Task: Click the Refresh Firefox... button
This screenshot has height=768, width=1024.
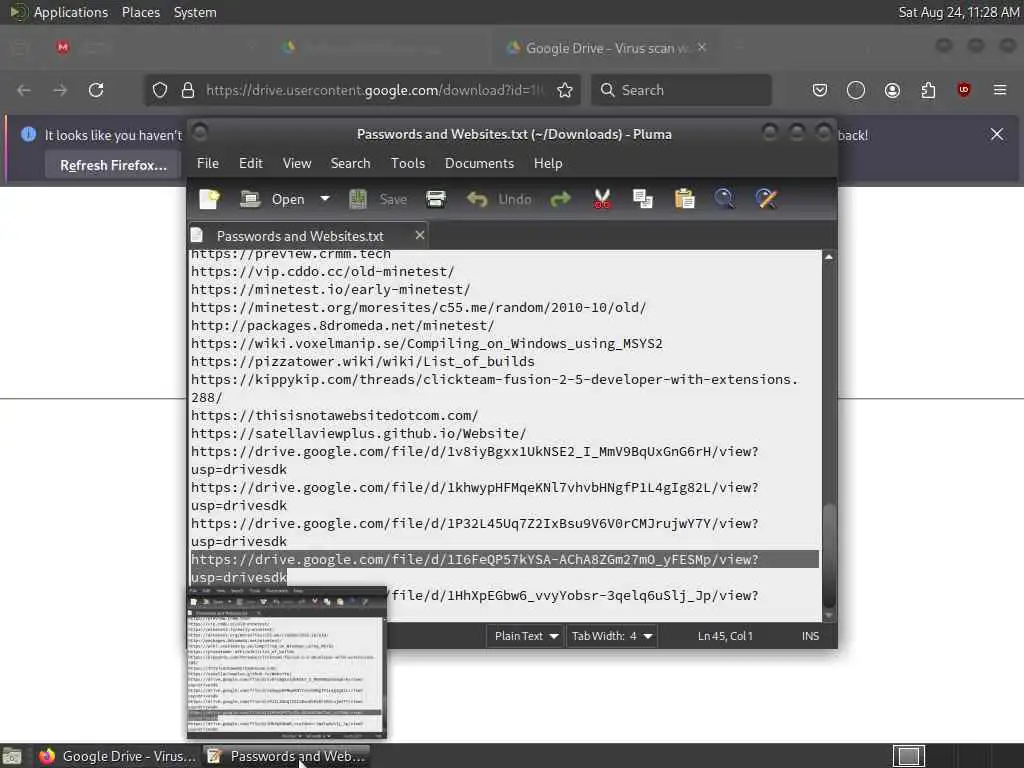Action: click(113, 165)
